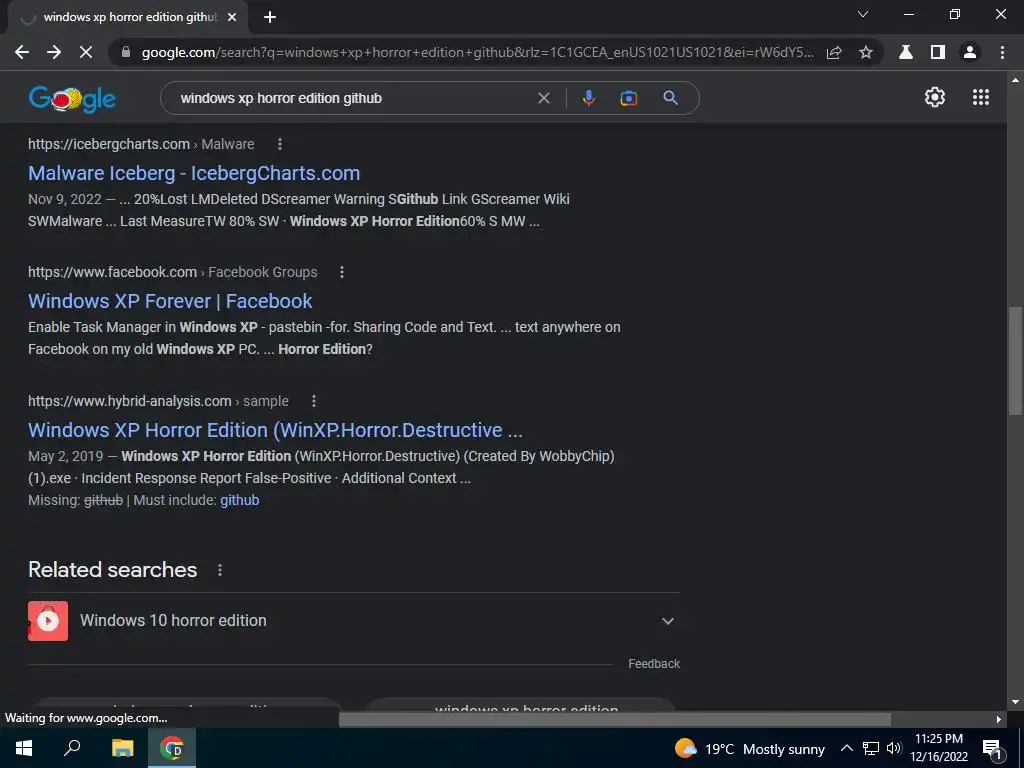The width and height of the screenshot is (1024, 768).
Task: Open volume control tray icon
Action: pos(894,748)
